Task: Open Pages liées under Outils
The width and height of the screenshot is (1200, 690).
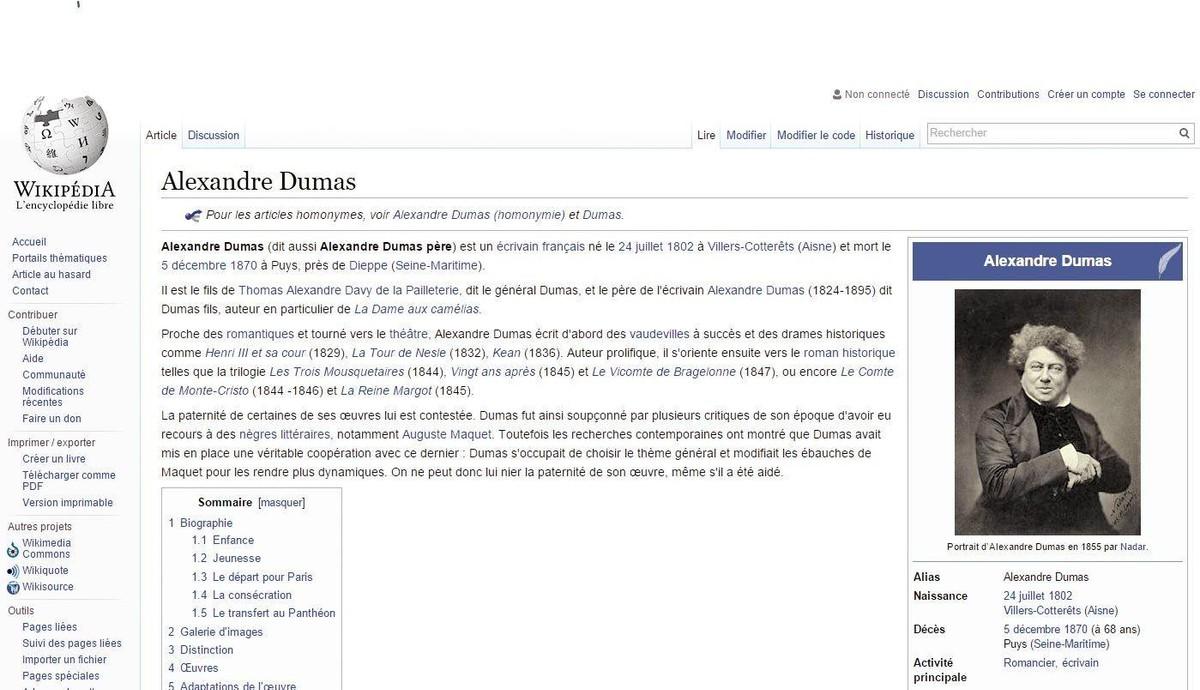Action: tap(50, 627)
